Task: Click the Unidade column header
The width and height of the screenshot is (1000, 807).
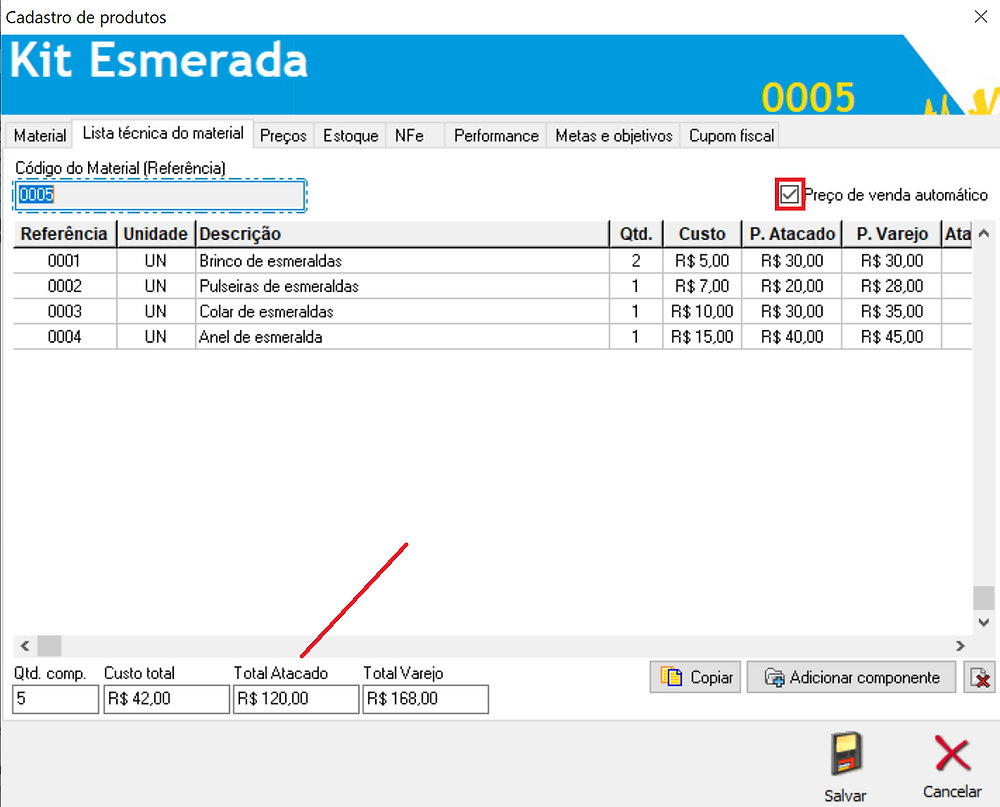Action: pos(156,234)
